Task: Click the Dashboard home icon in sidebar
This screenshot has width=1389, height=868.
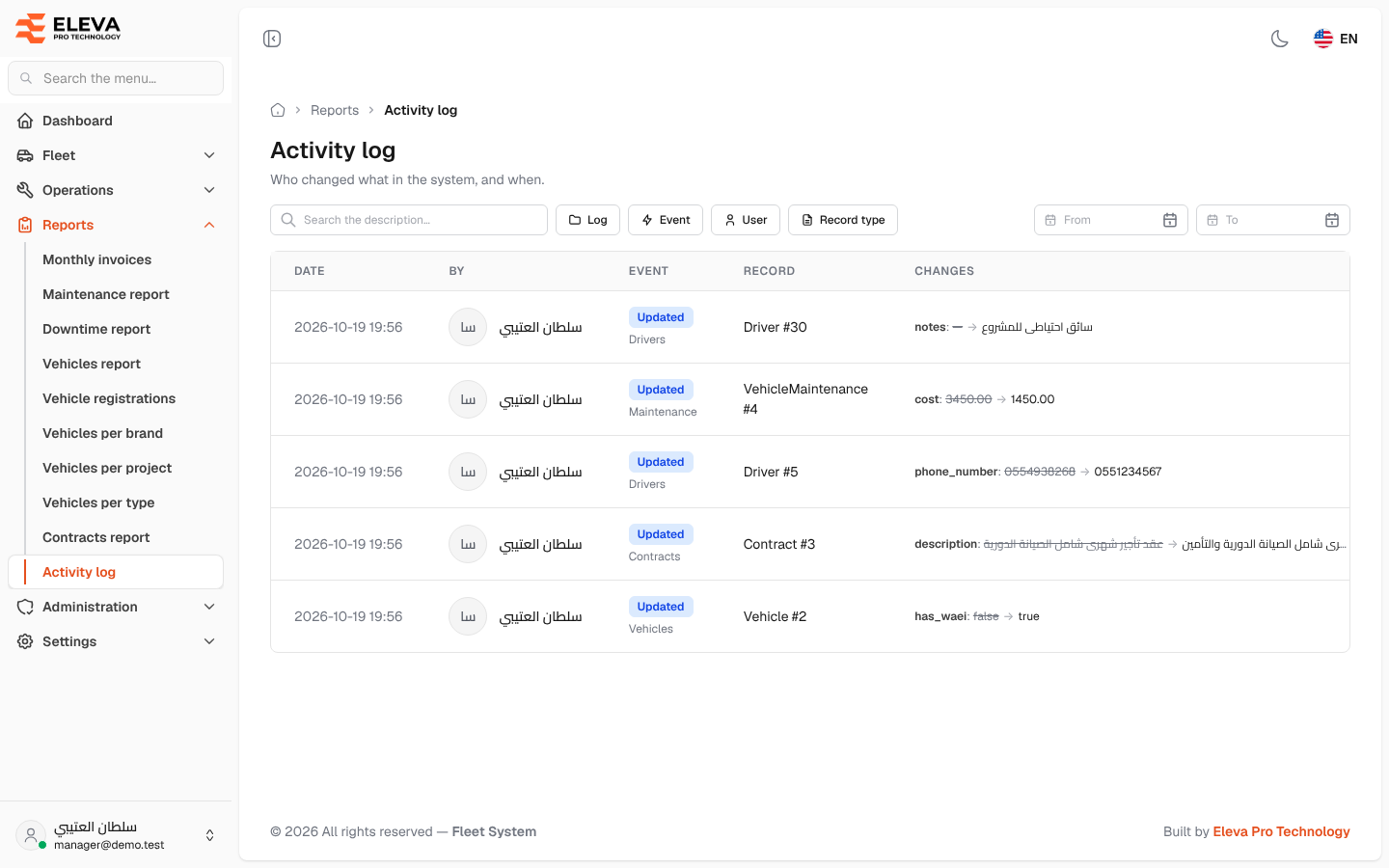Action: [25, 121]
